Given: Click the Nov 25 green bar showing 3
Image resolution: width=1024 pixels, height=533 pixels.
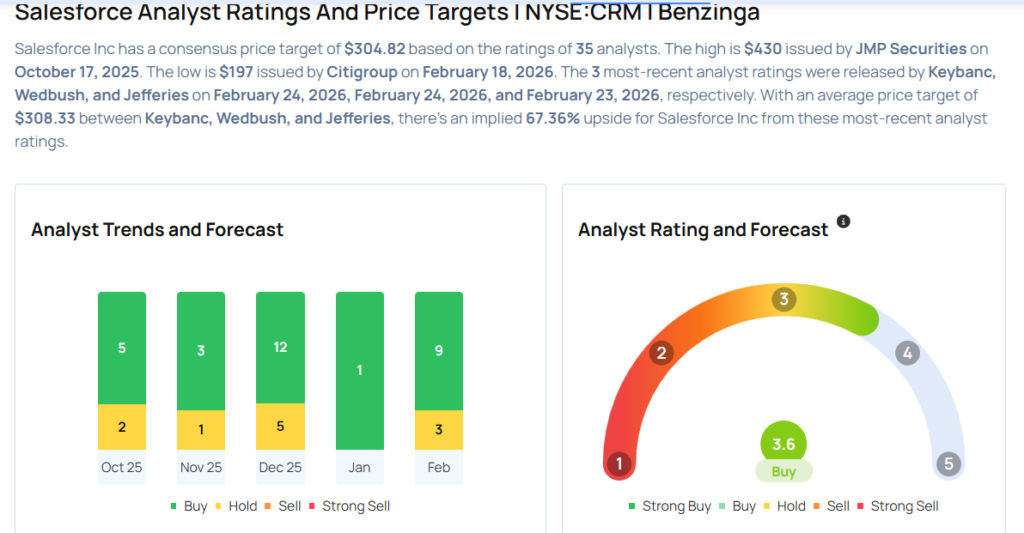Looking at the screenshot, I should pyautogui.click(x=201, y=350).
